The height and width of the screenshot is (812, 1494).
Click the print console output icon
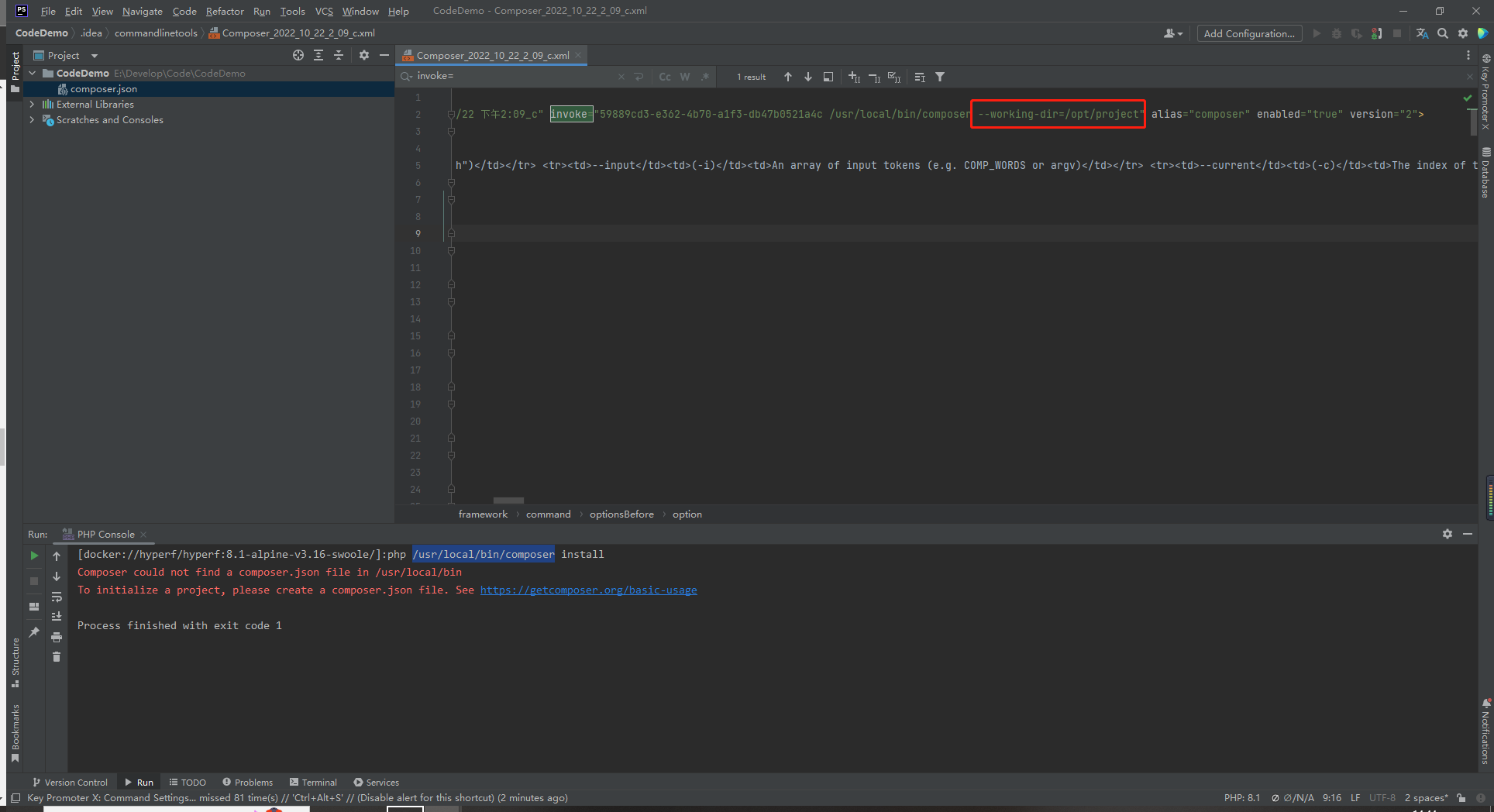point(57,637)
